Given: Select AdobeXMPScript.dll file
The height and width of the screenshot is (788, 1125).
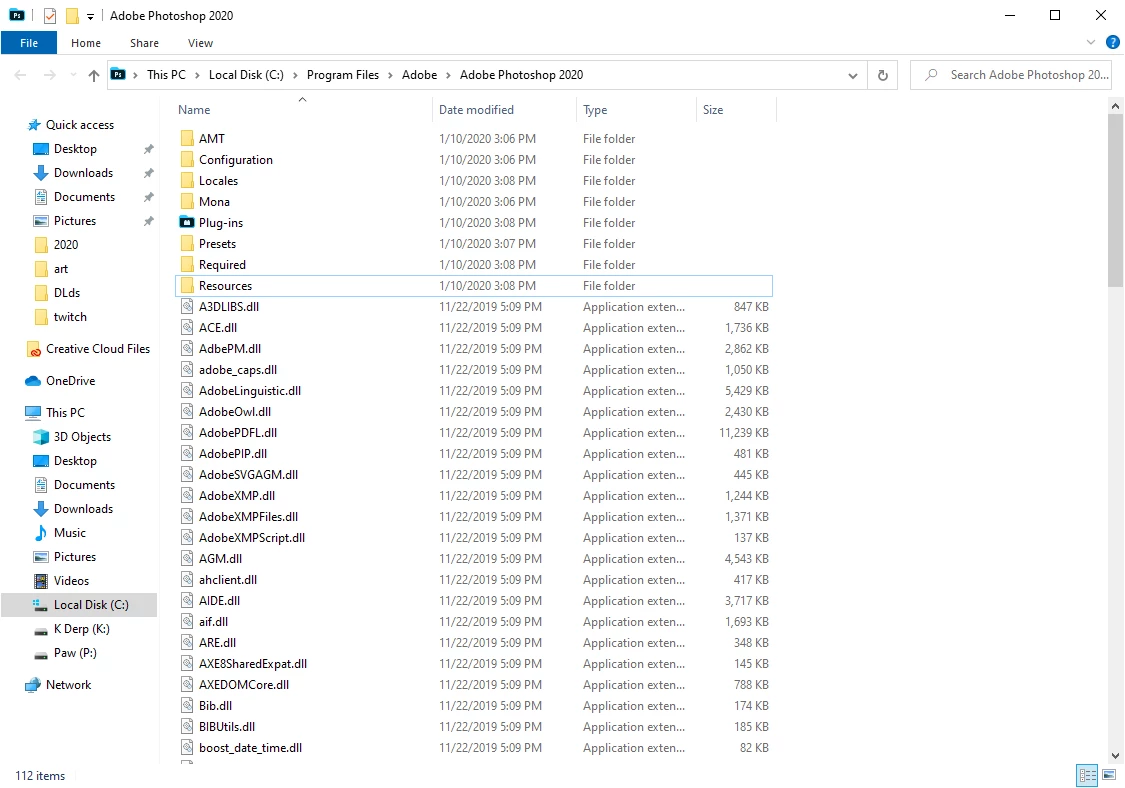Looking at the screenshot, I should (252, 538).
